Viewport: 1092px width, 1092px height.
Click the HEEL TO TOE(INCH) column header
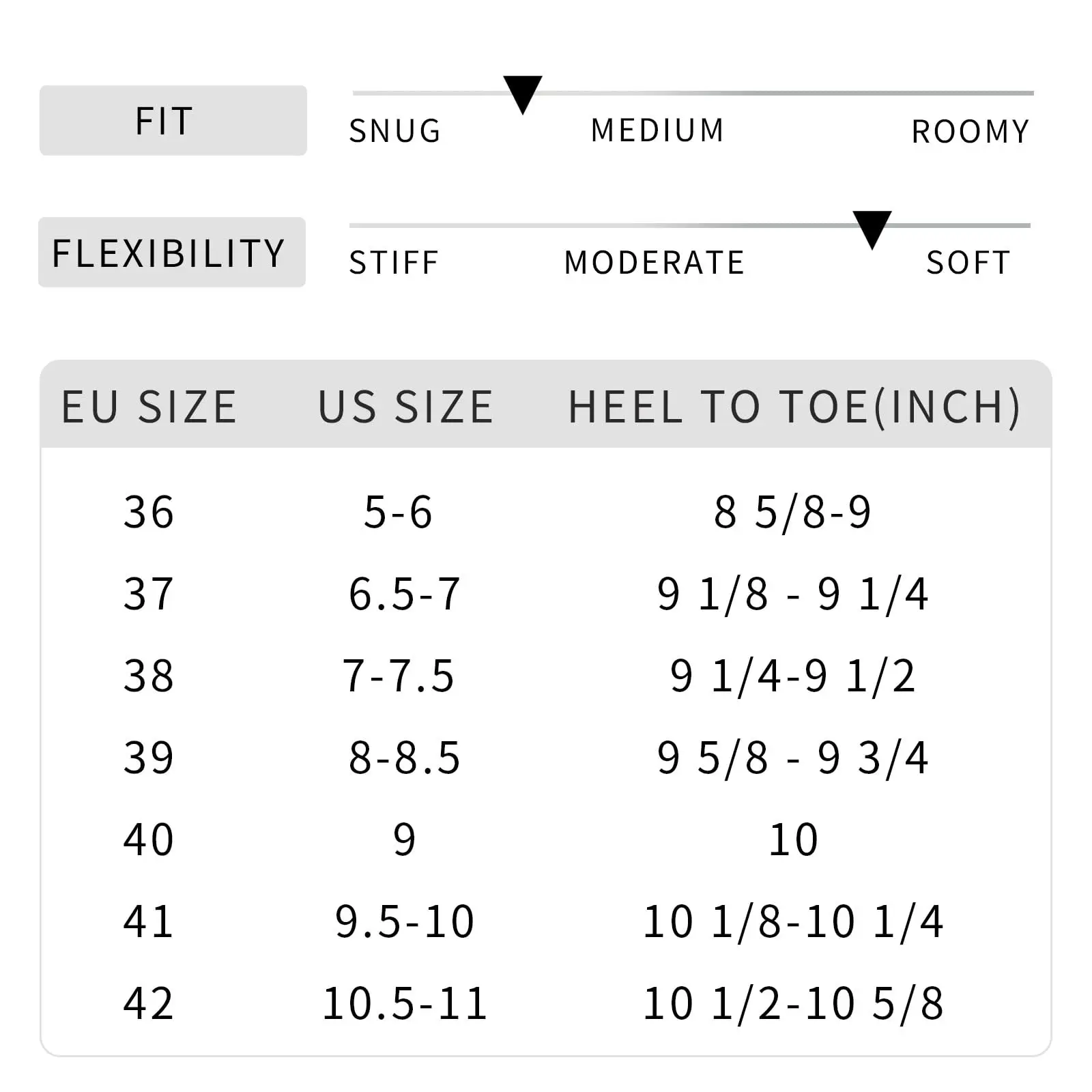tap(794, 407)
